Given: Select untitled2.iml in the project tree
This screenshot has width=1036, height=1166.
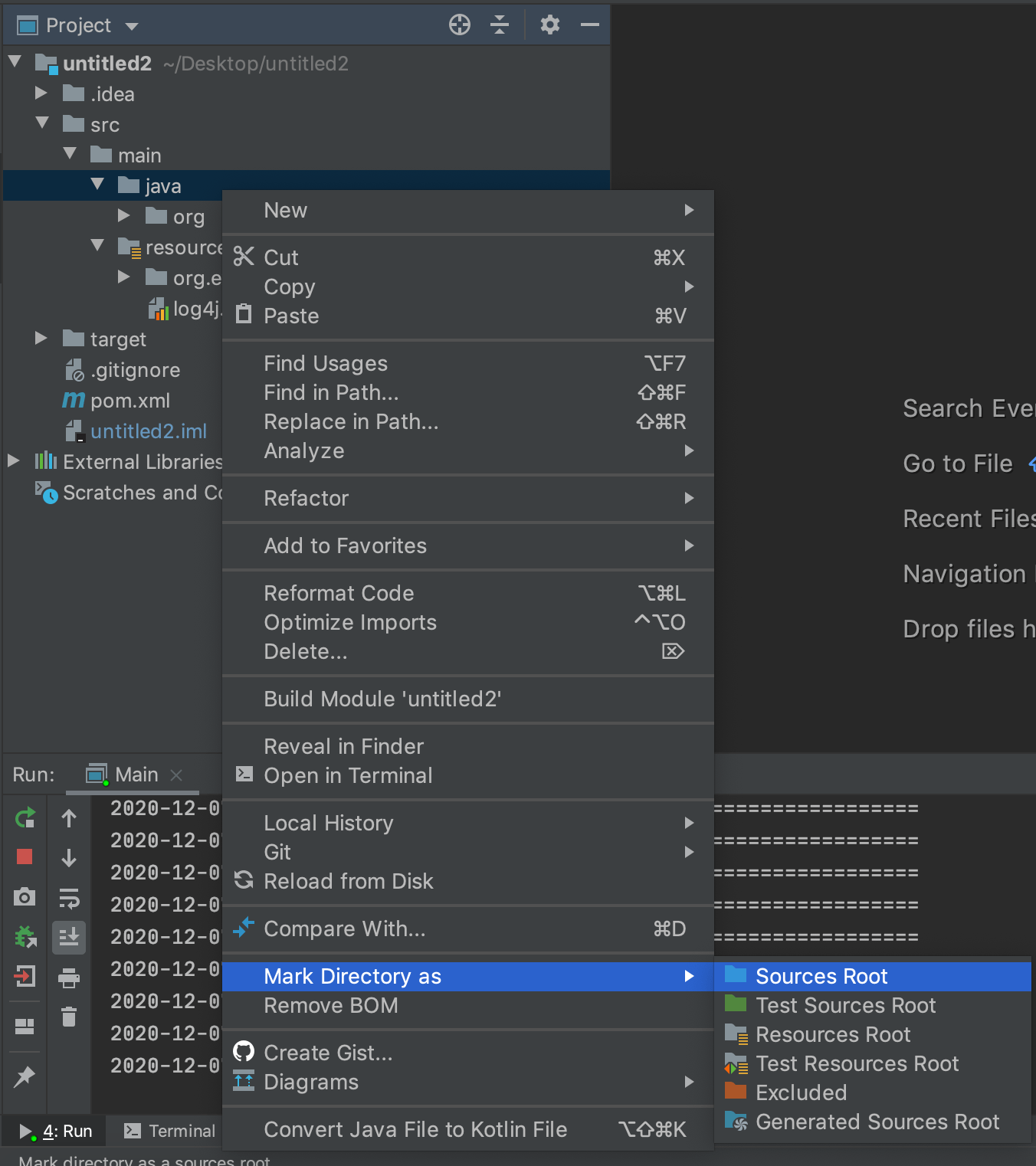Looking at the screenshot, I should click(x=149, y=431).
